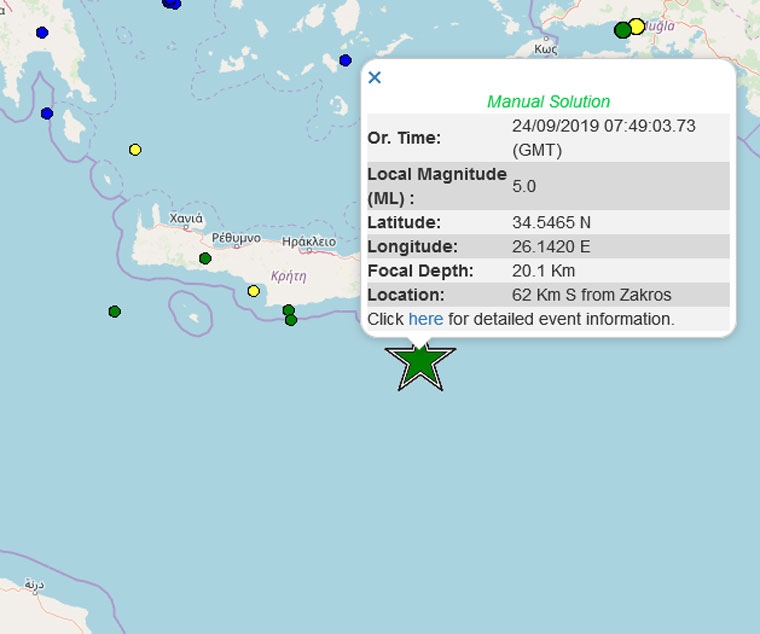Select yellow earthquake marker northwest of Crete
The image size is (760, 634).
point(135,150)
